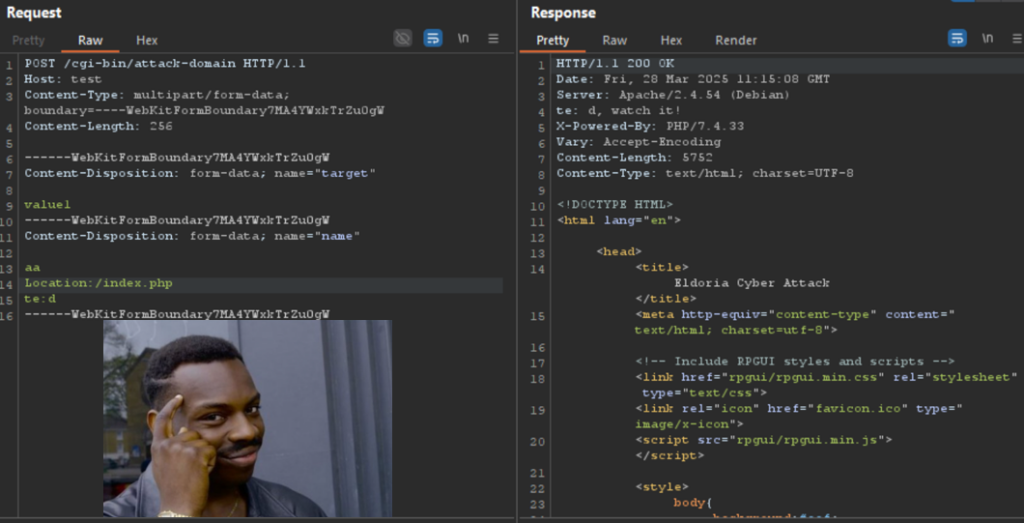
Task: Click the 'Content-Length: 5752' response header
Action: [634, 158]
